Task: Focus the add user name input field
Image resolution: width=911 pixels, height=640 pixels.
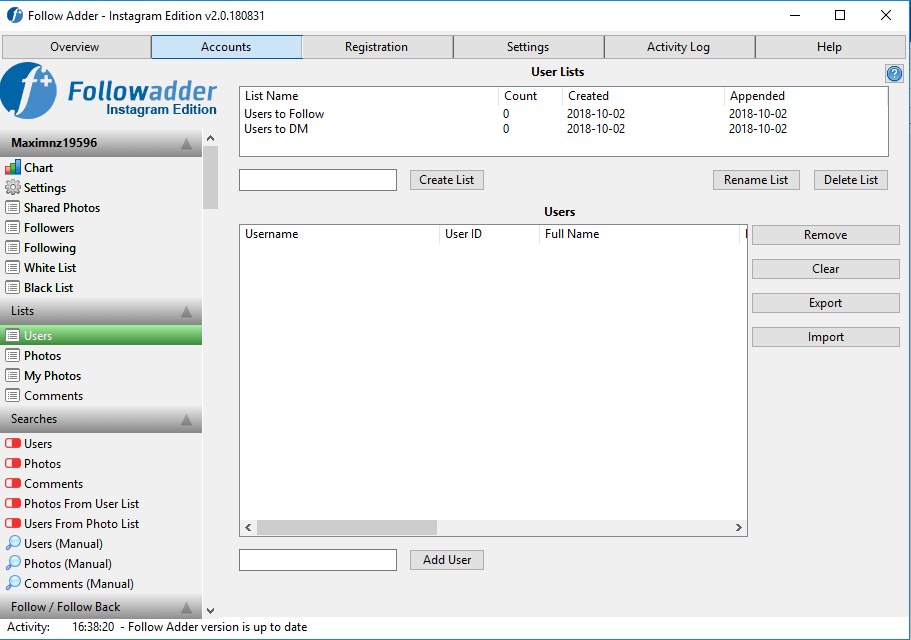Action: pyautogui.click(x=318, y=560)
